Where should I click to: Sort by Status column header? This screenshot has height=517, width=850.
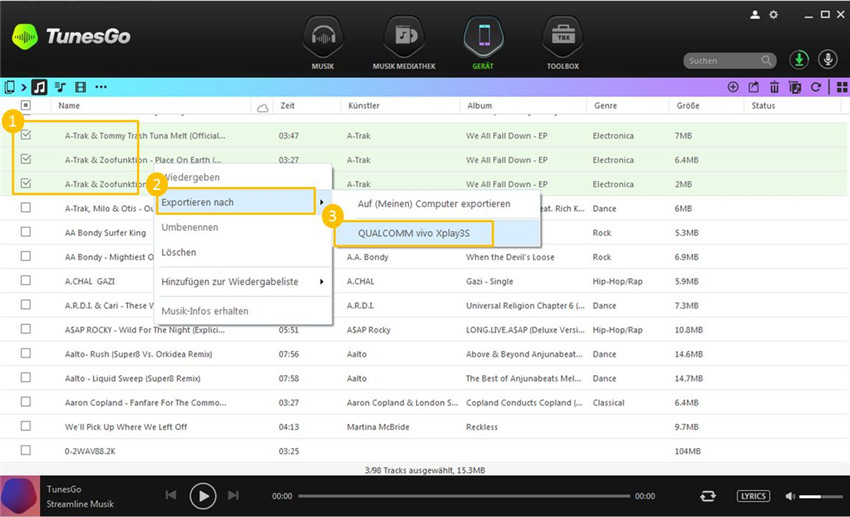pos(763,106)
